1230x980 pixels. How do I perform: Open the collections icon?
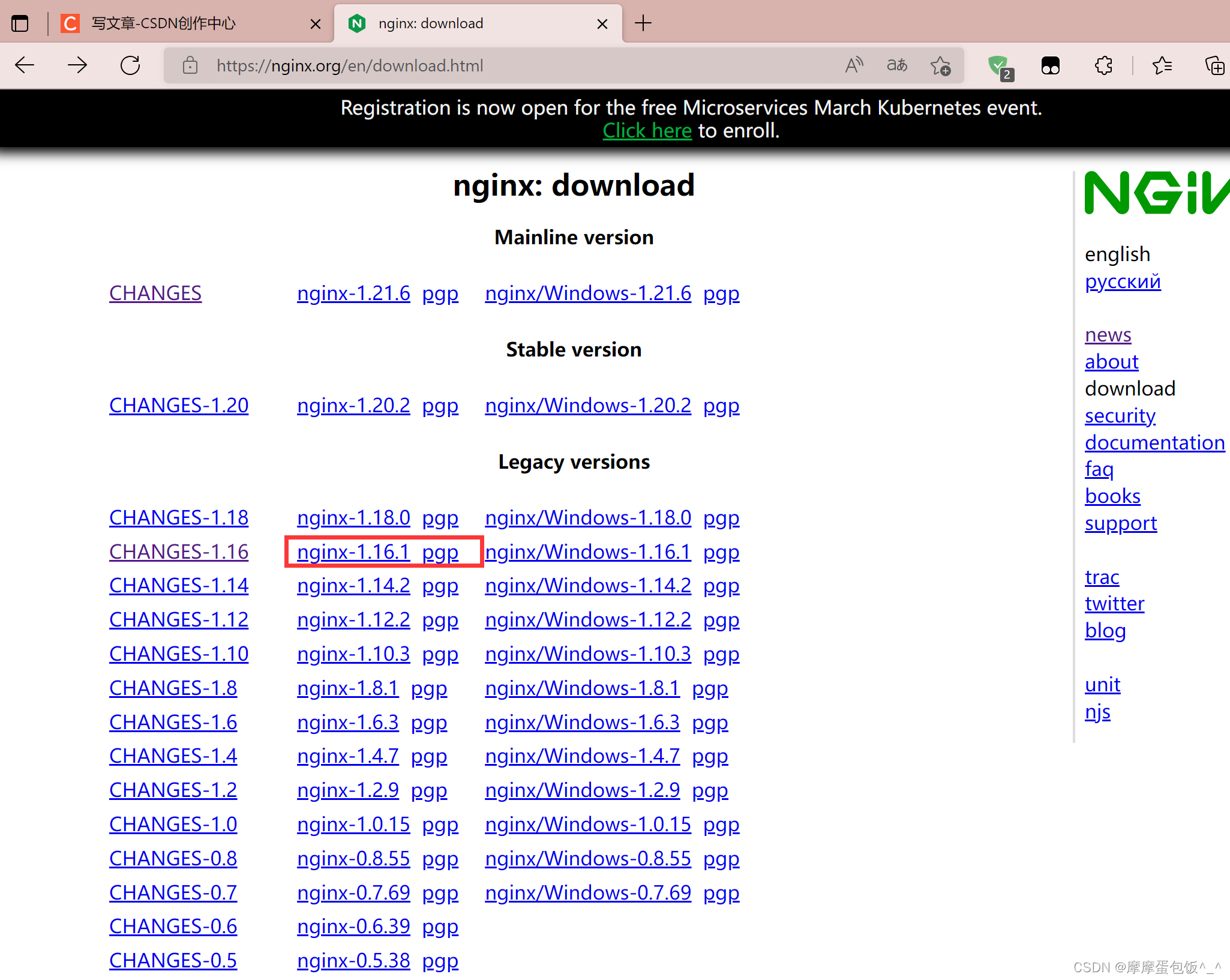point(1215,65)
